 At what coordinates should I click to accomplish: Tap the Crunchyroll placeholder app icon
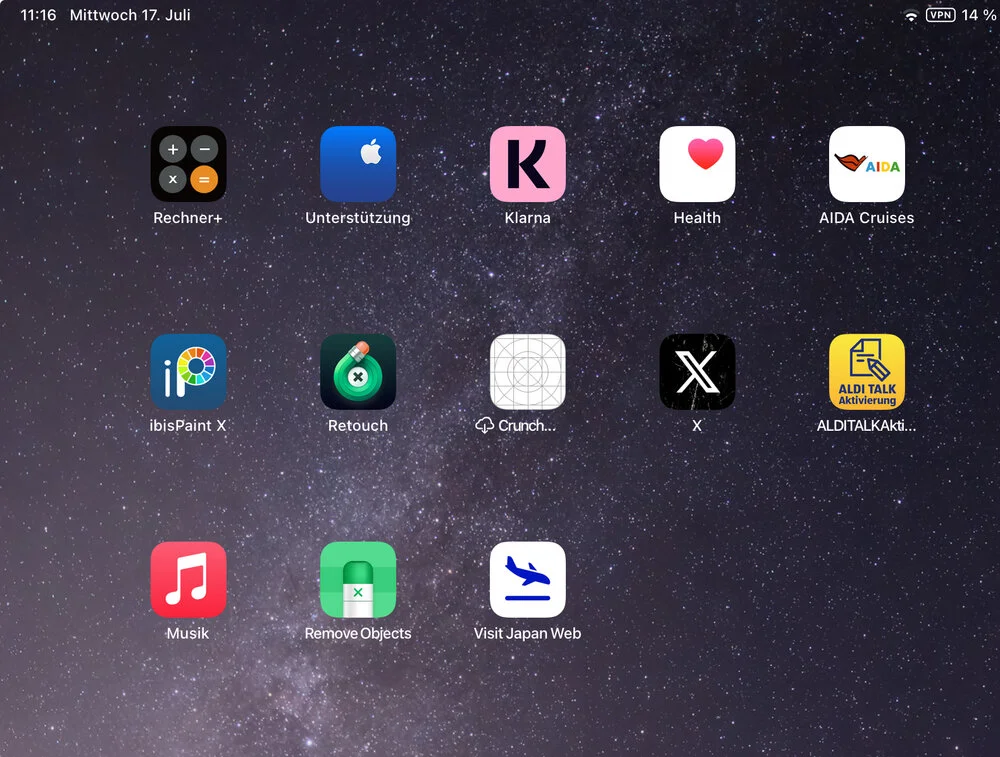click(527, 372)
